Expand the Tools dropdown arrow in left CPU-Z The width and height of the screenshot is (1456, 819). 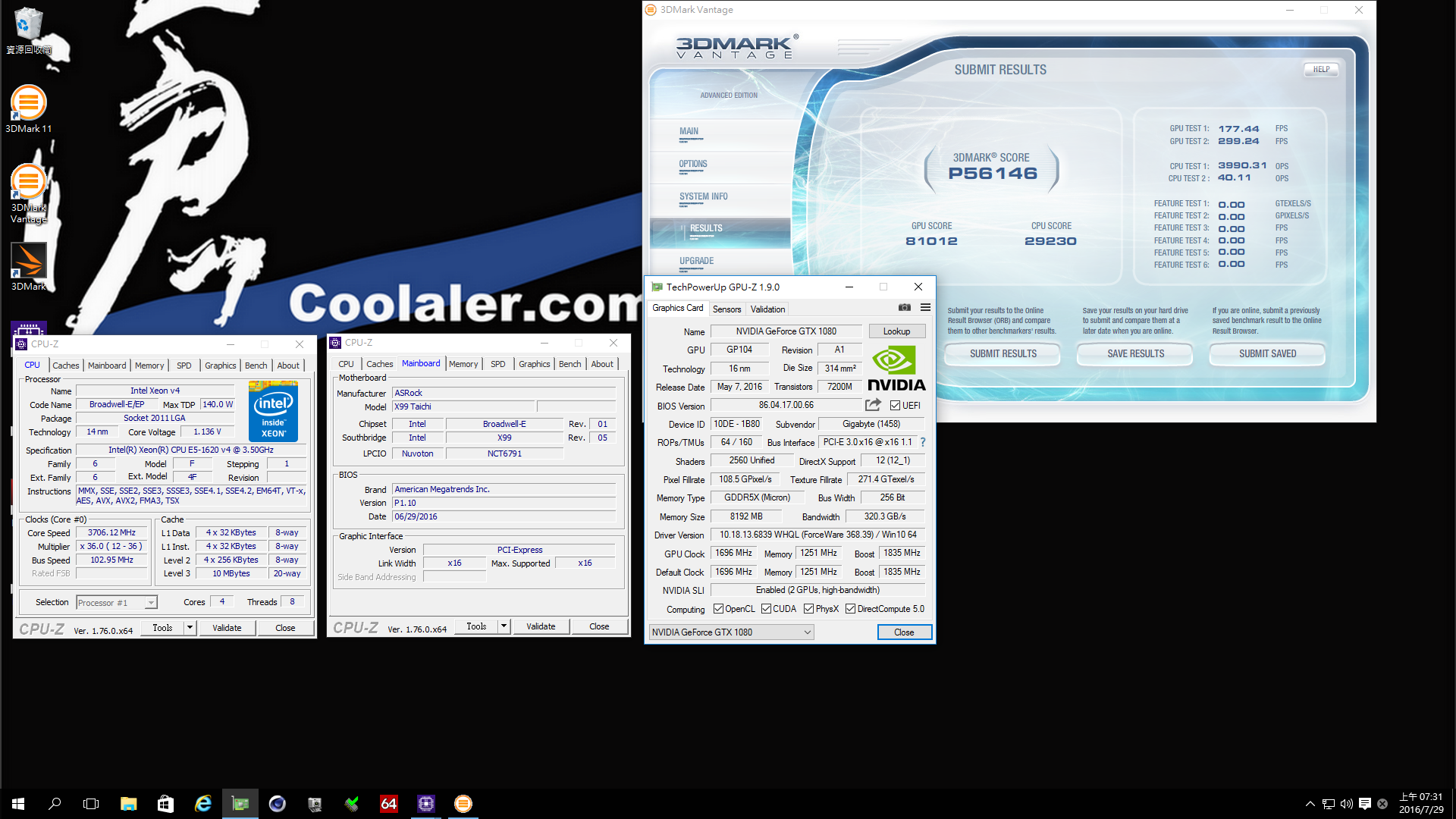click(x=190, y=628)
